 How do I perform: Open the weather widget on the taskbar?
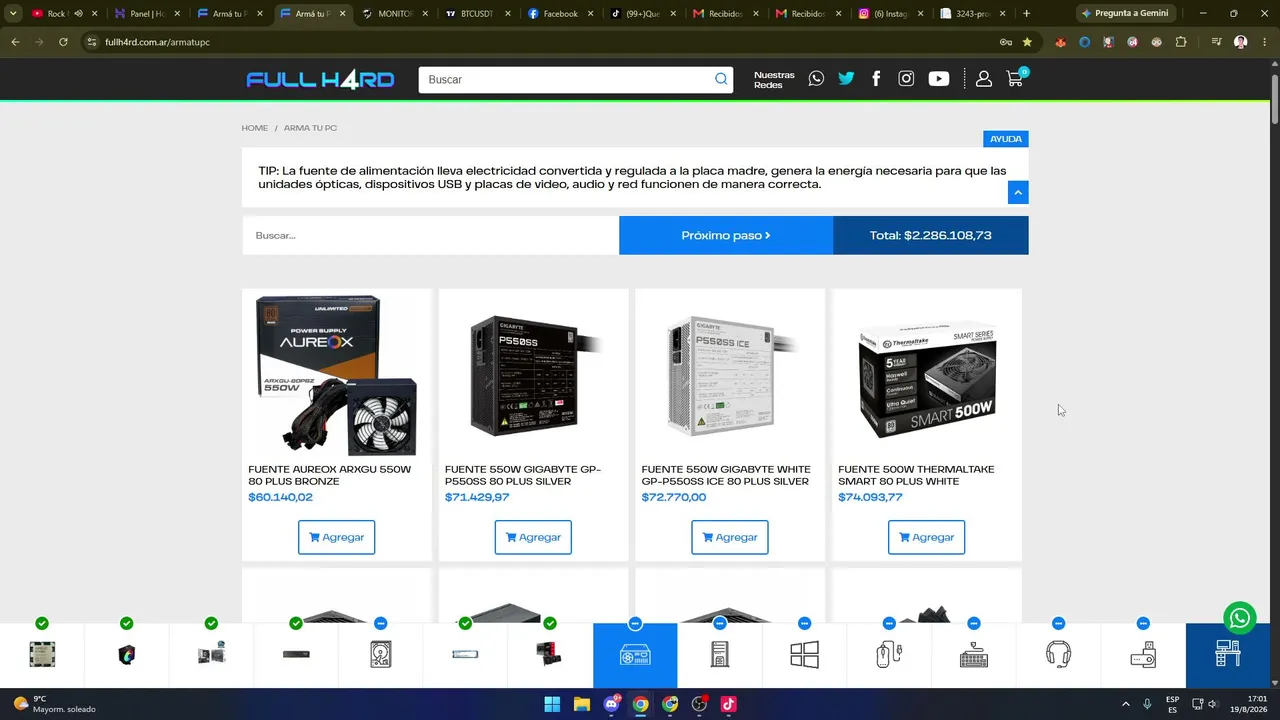click(55, 704)
